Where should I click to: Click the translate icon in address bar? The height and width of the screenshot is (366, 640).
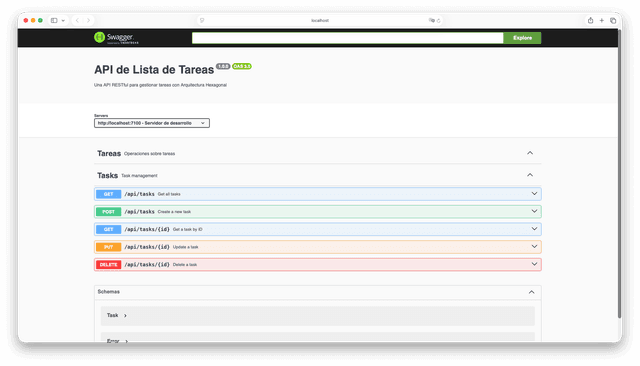tap(431, 20)
